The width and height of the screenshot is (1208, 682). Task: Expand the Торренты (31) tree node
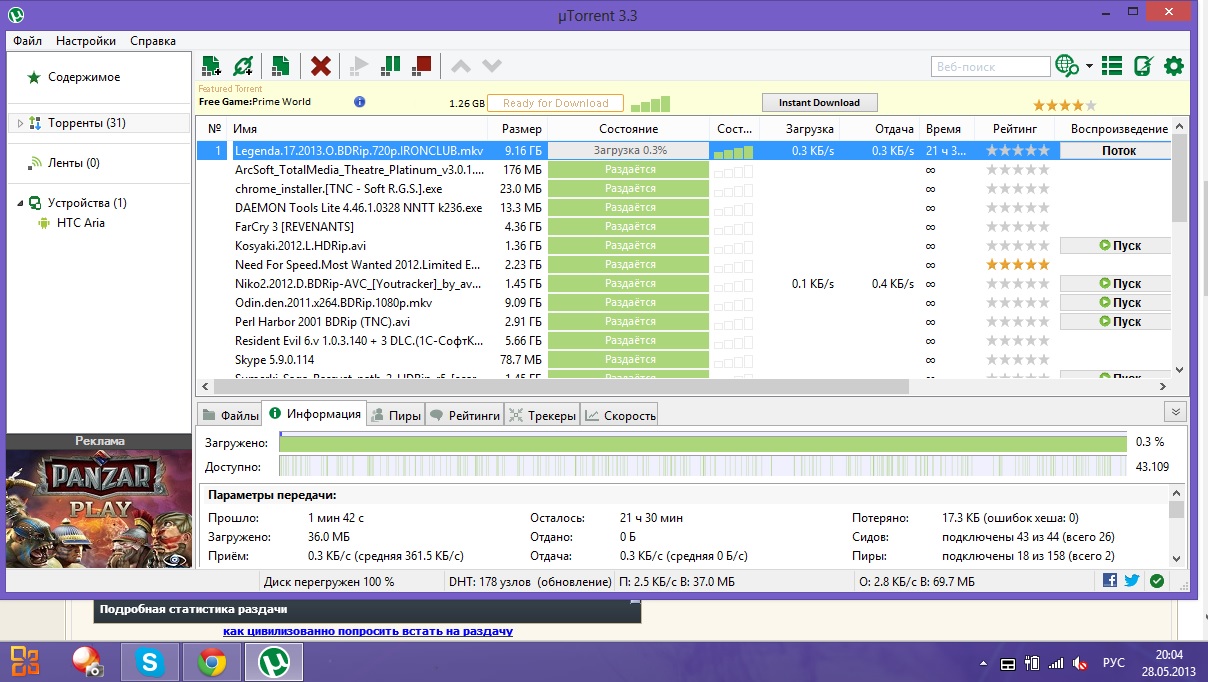click(x=21, y=123)
